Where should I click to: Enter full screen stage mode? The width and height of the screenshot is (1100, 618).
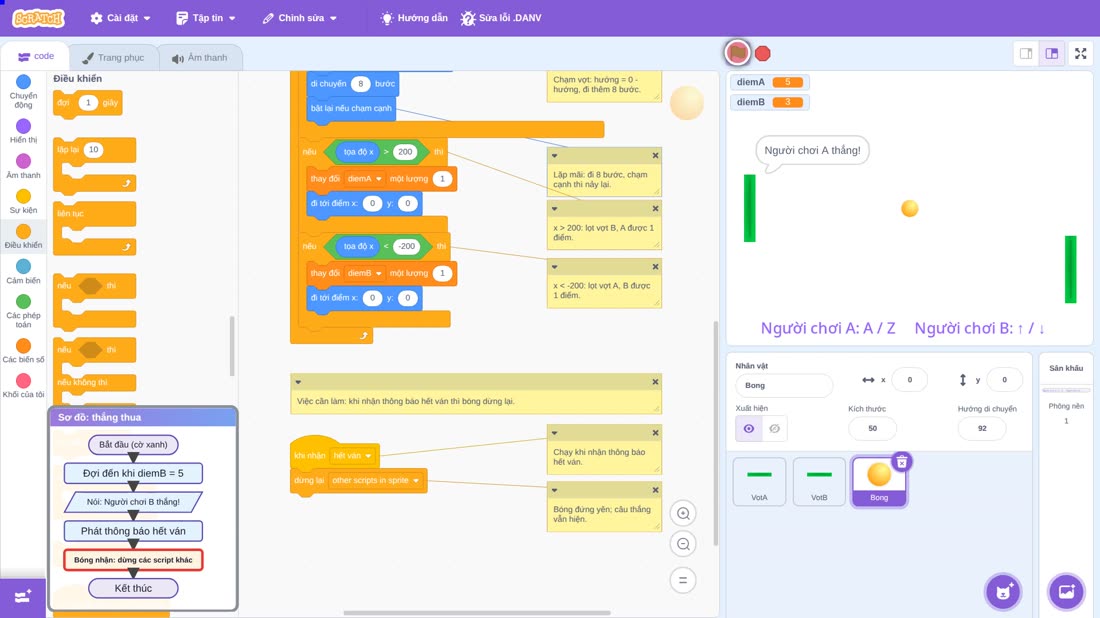pos(1080,53)
